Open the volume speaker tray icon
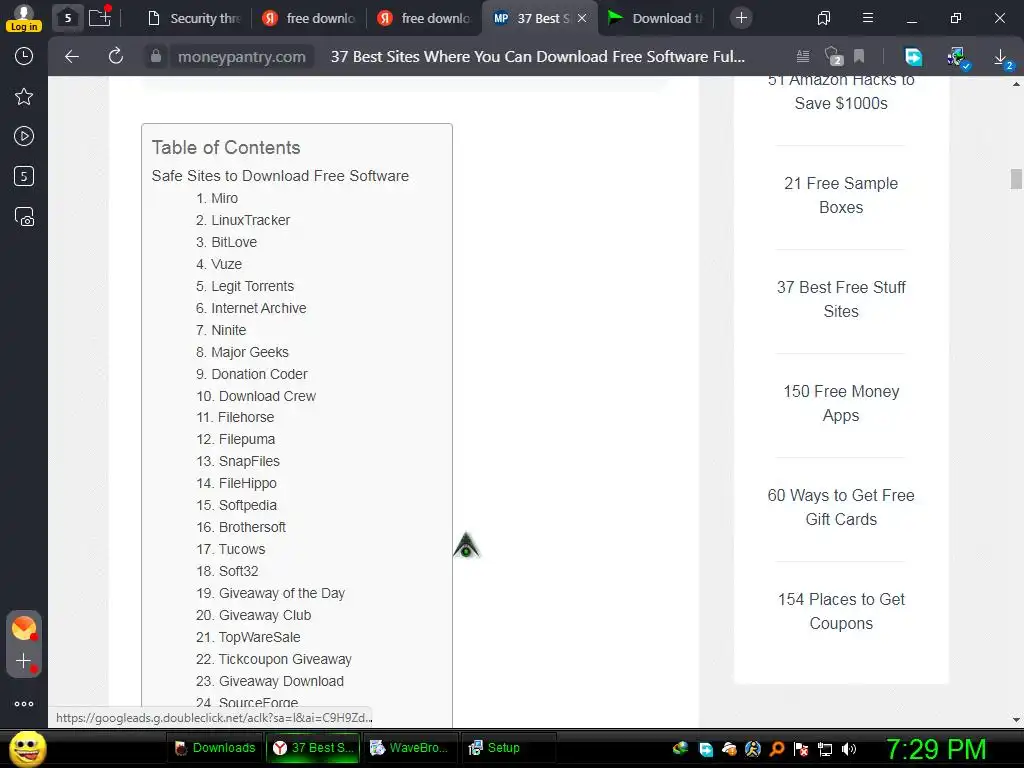Screen dimensions: 1024x768 pyautogui.click(x=848, y=749)
